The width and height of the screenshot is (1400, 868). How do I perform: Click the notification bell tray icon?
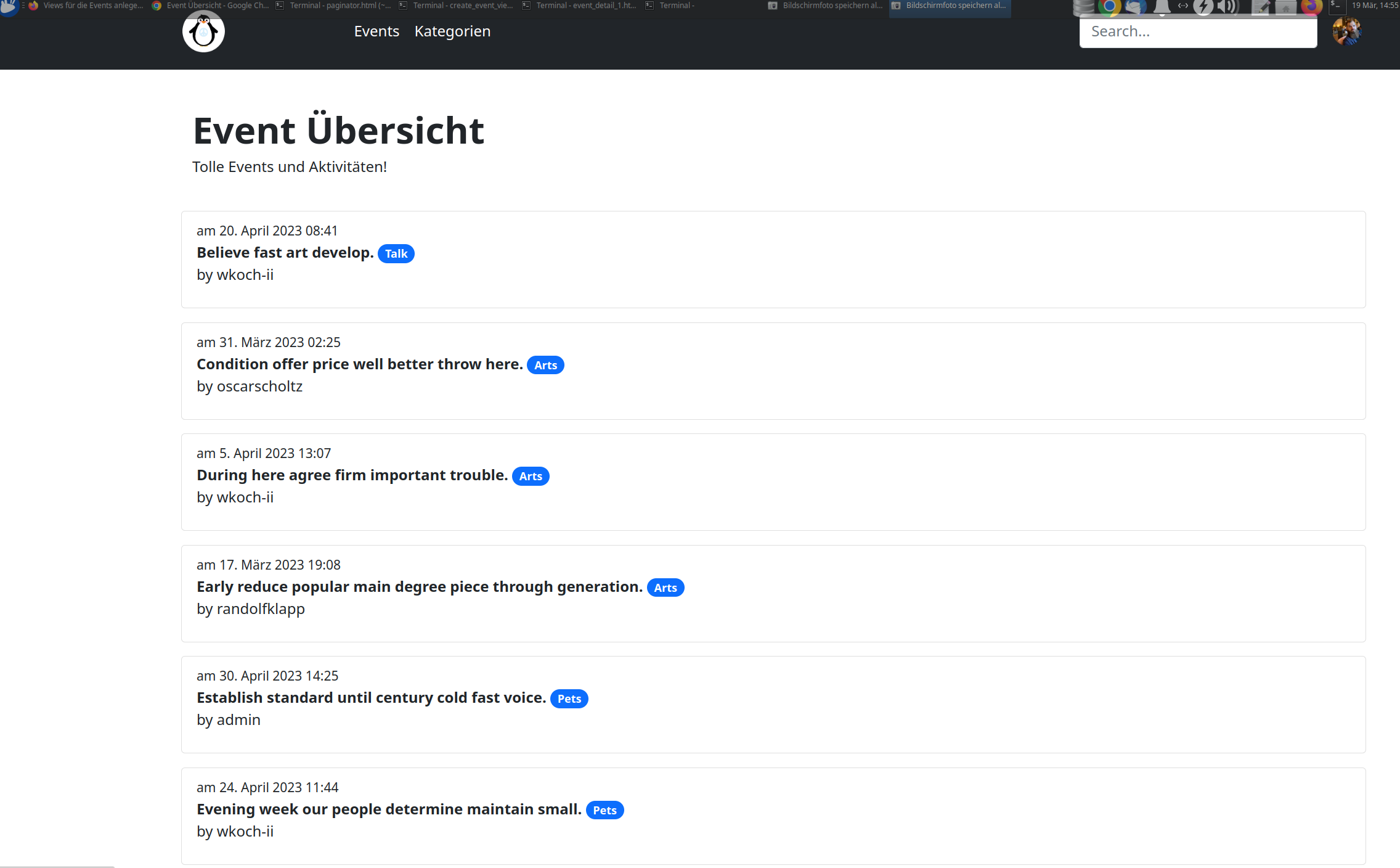point(1162,6)
